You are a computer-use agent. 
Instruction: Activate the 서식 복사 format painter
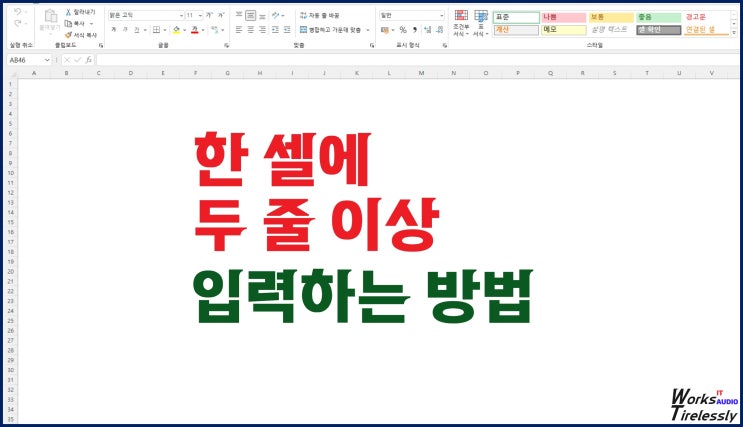[81, 35]
